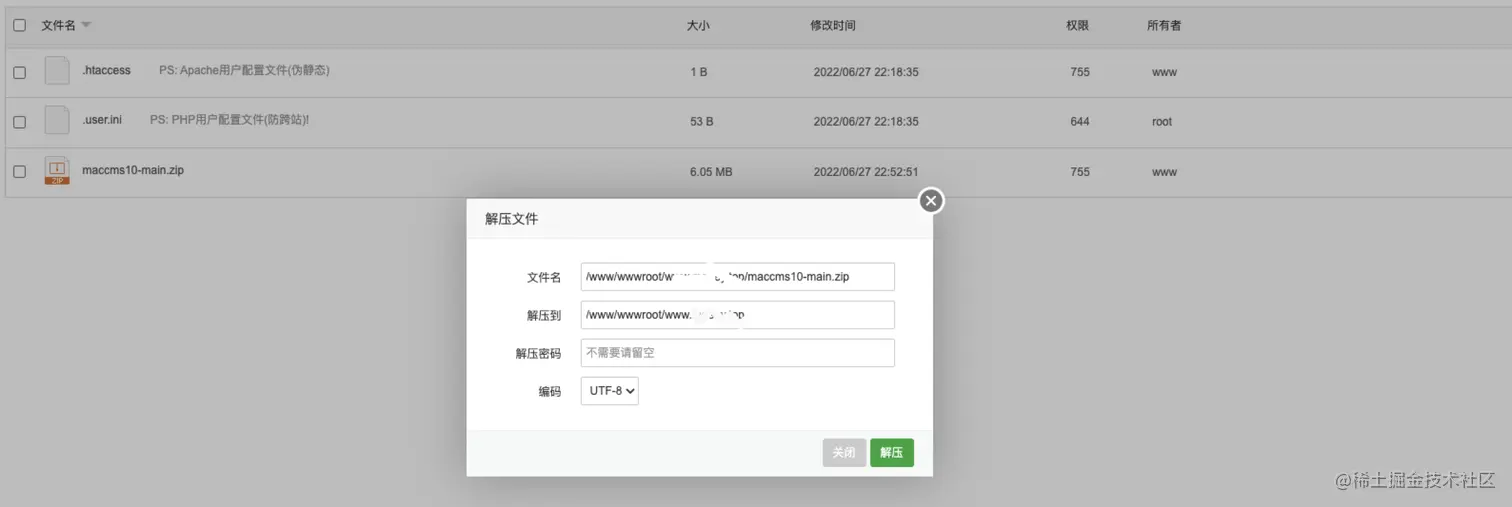
Task: Click the maccms10-main.zip archive icon
Action: [x=57, y=171]
